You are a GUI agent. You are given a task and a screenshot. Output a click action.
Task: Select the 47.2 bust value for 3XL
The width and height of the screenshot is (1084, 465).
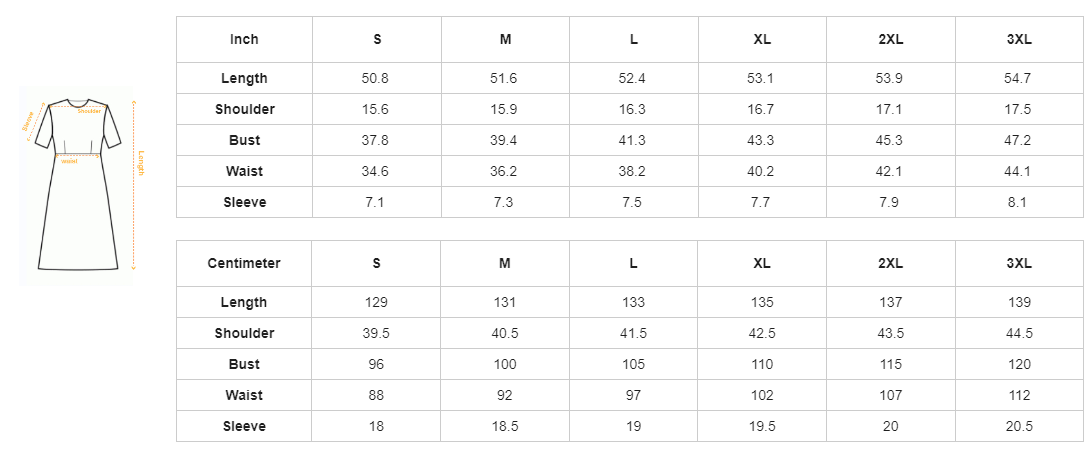[x=1019, y=140]
